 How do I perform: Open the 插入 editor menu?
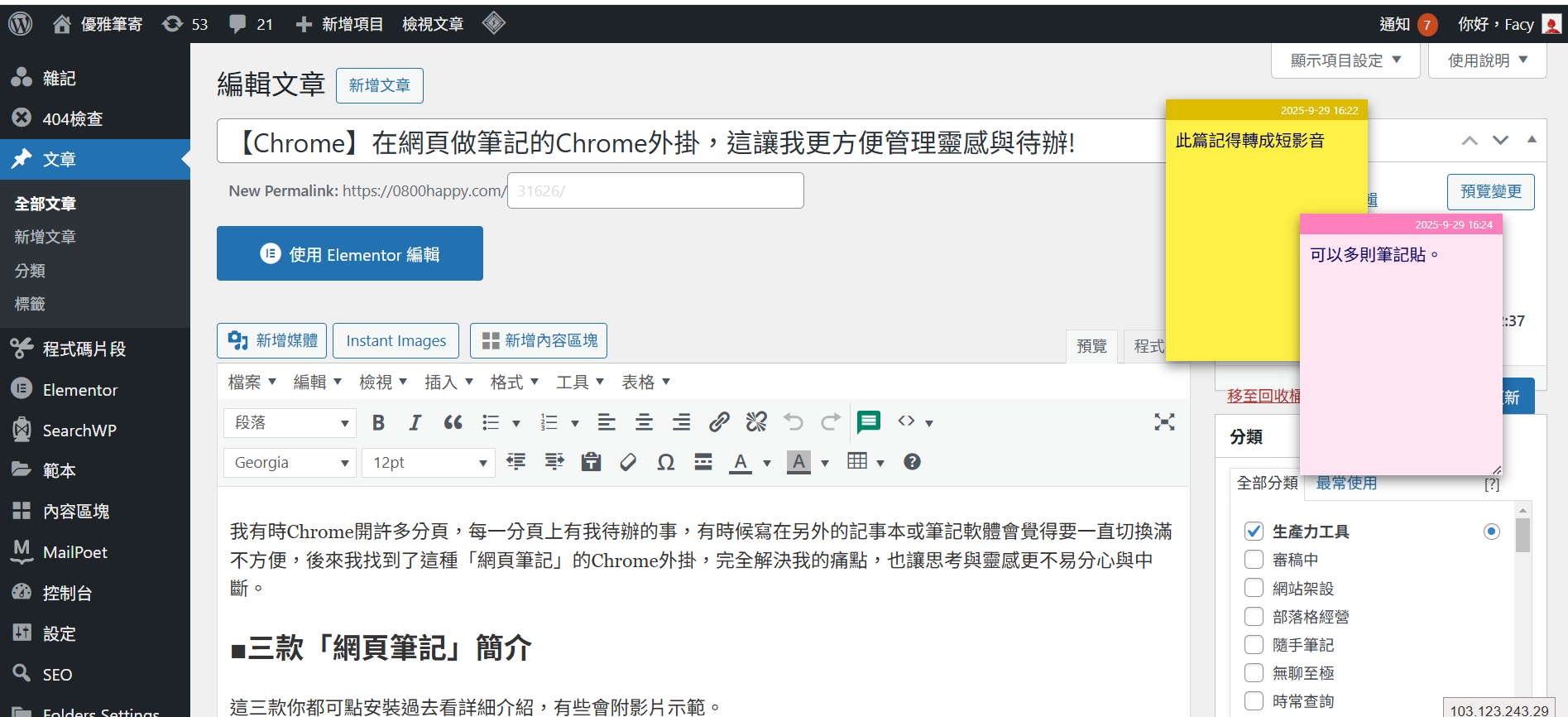click(x=448, y=382)
